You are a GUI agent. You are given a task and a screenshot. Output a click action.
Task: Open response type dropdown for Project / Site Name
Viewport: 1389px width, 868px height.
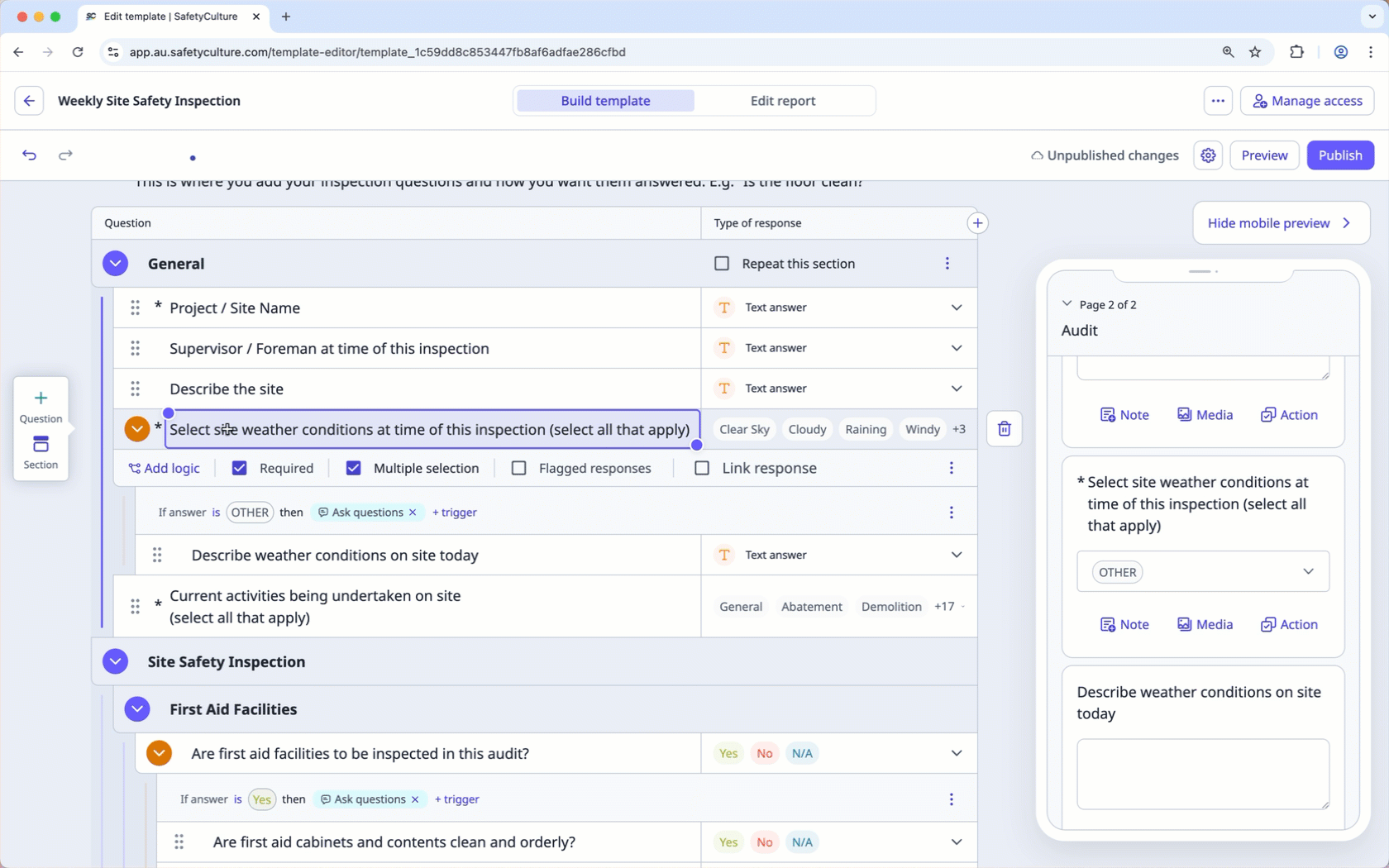(x=957, y=308)
